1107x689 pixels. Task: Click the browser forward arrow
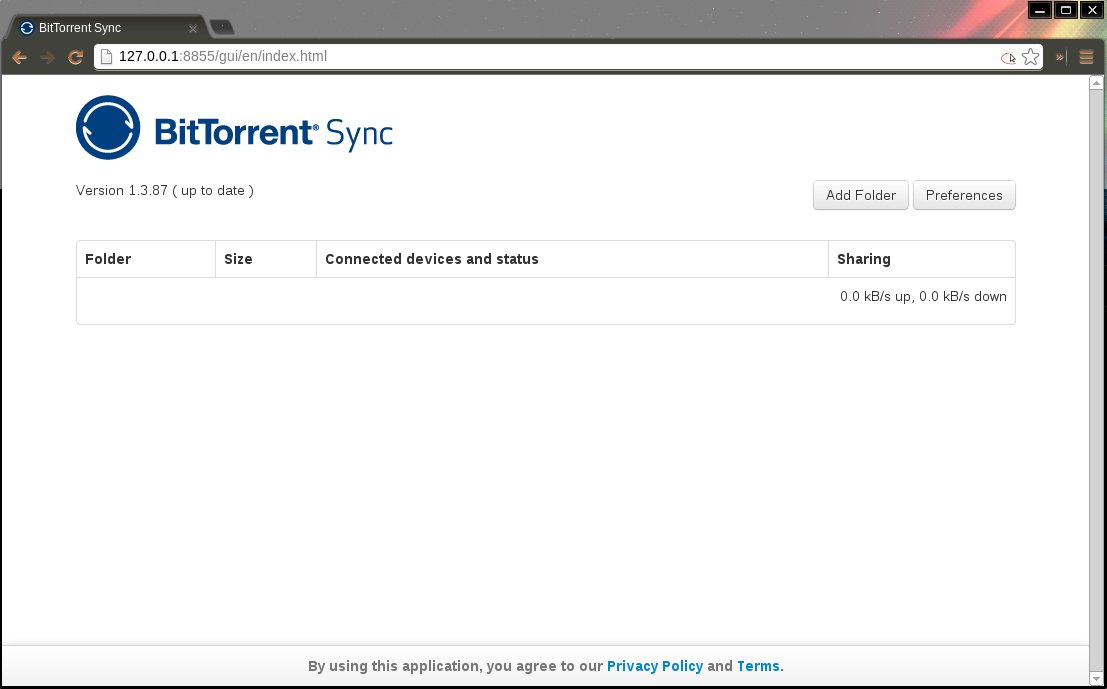click(x=47, y=57)
